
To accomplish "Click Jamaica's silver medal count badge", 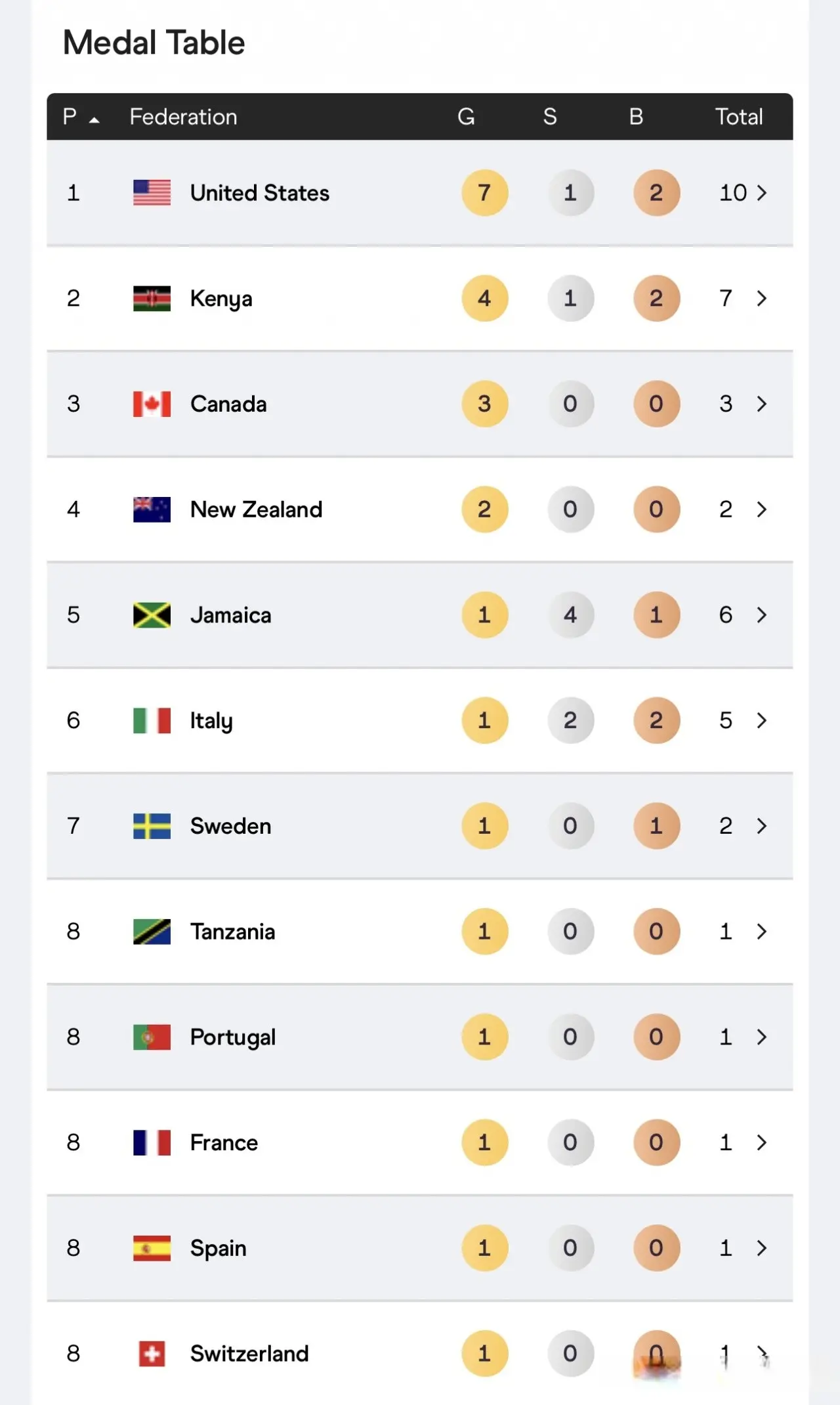I will coord(570,615).
